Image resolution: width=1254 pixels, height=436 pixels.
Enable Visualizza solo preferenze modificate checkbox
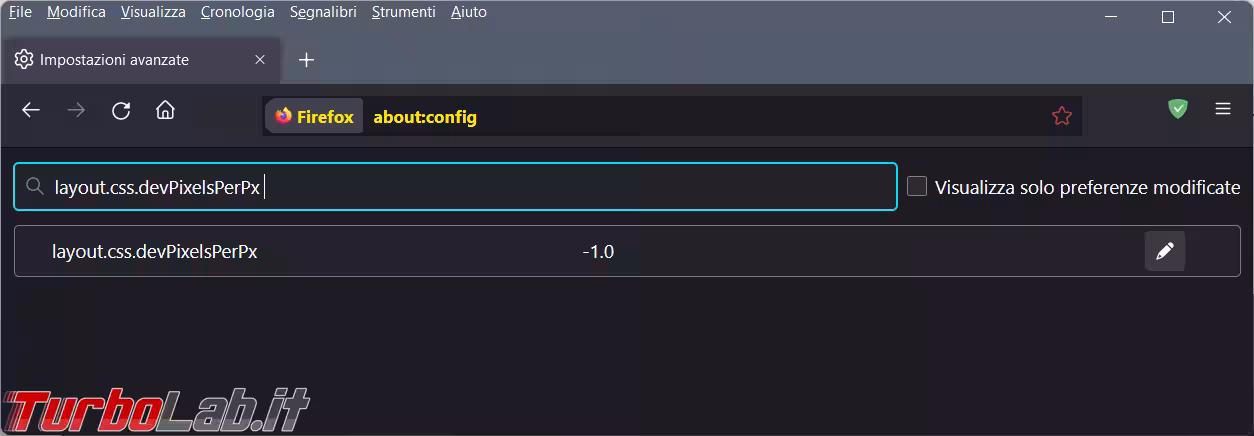coord(917,186)
